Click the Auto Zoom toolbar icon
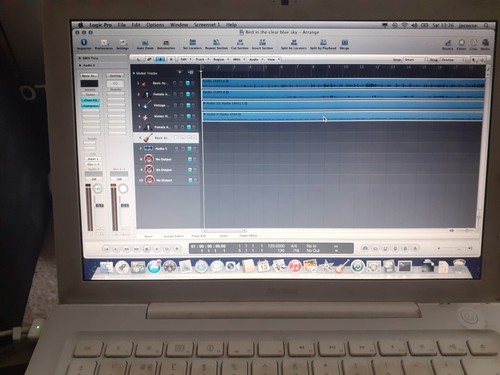Screen dimensions: 500x375 pos(145,43)
